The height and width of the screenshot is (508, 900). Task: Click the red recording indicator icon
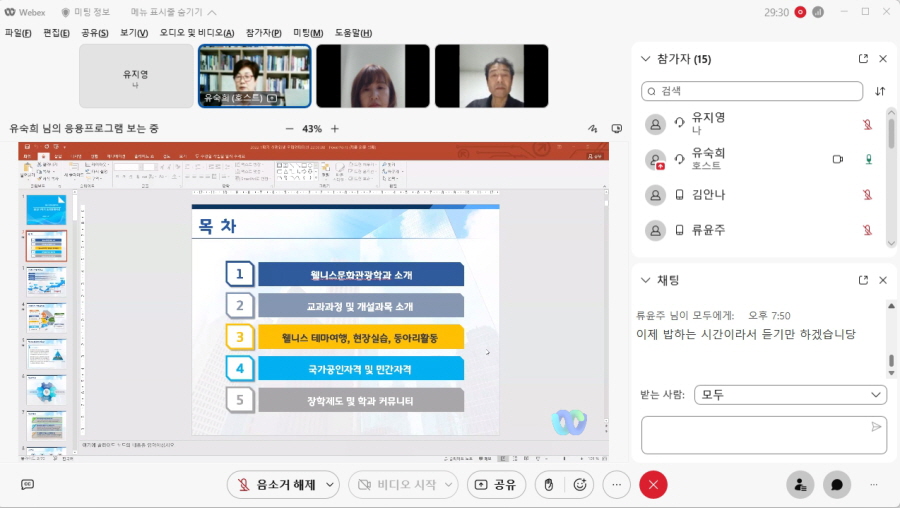pyautogui.click(x=800, y=12)
